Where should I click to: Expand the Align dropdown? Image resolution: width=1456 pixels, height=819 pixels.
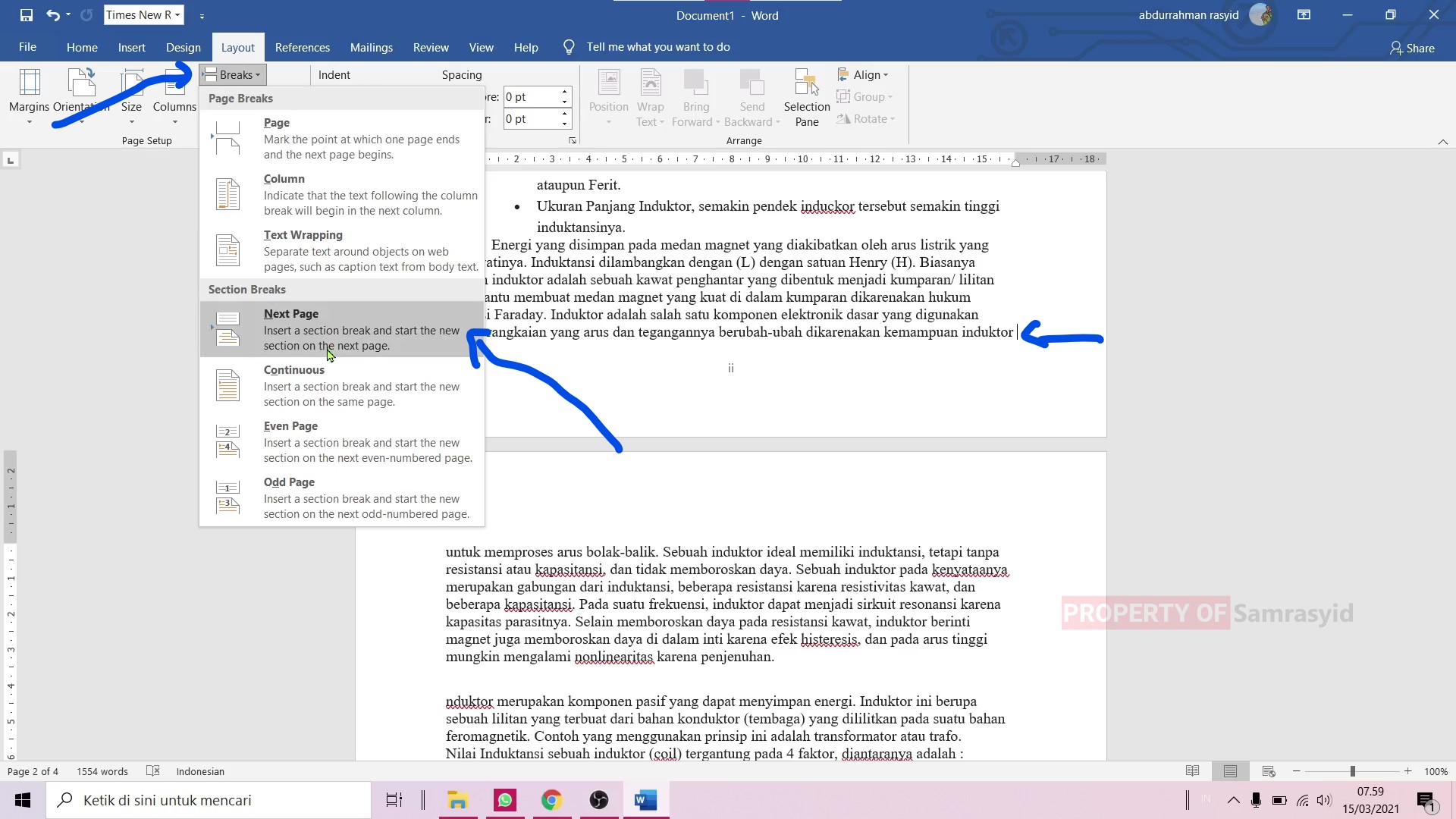pyautogui.click(x=863, y=74)
